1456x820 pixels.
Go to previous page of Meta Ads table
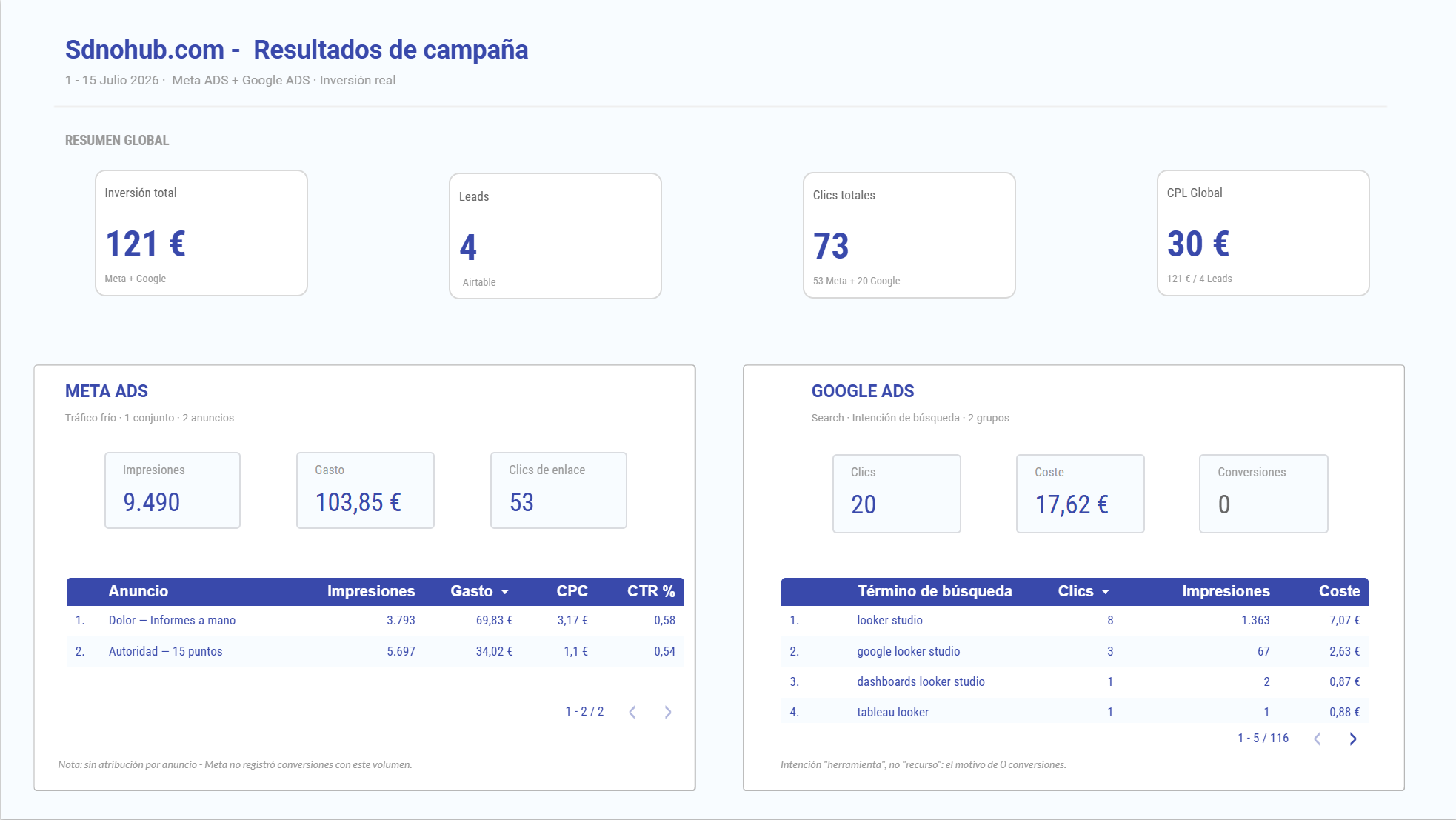[x=632, y=712]
